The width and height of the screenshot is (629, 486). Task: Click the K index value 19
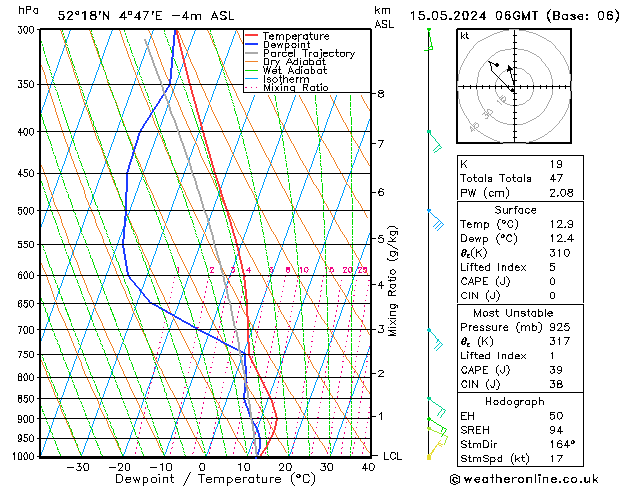point(556,164)
